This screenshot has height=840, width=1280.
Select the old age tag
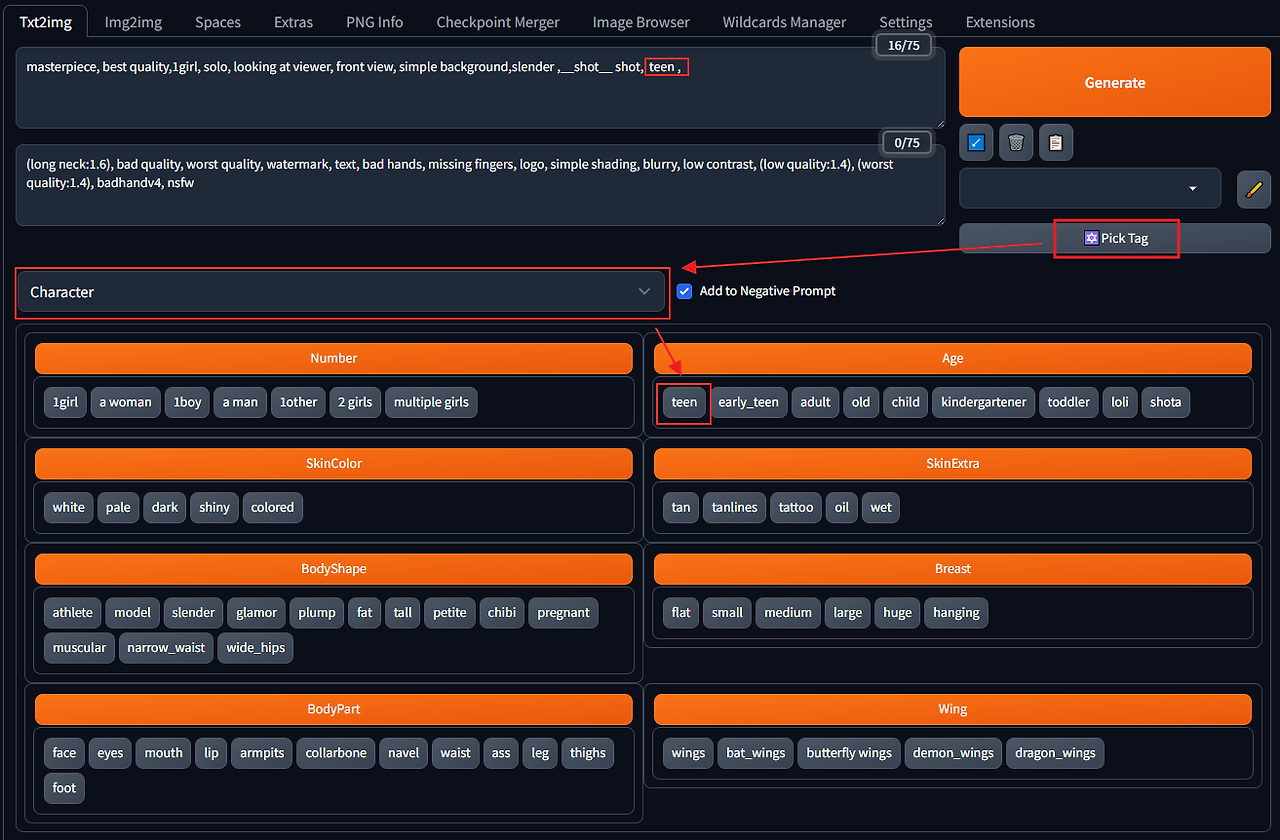(861, 402)
